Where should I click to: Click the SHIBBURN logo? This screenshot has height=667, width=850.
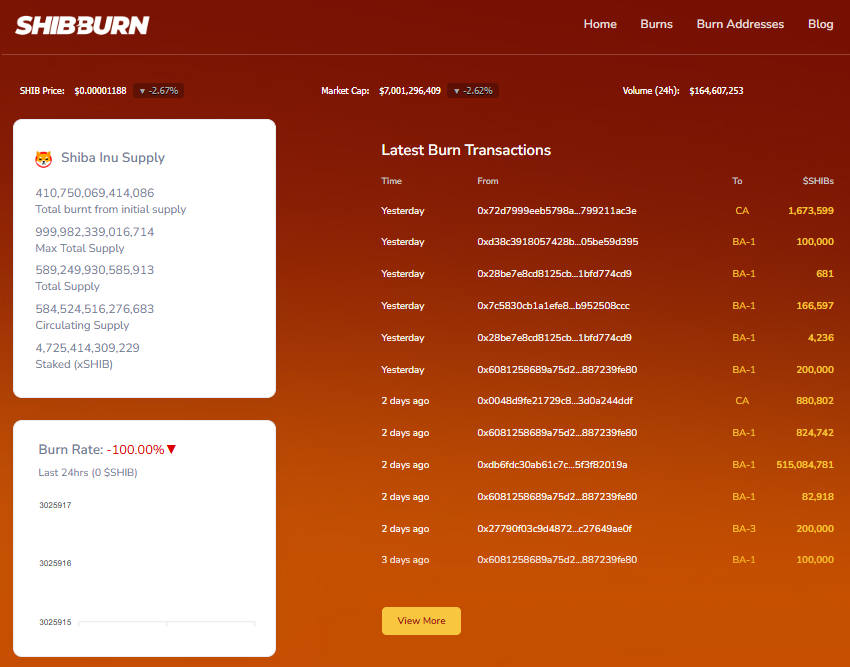click(82, 25)
